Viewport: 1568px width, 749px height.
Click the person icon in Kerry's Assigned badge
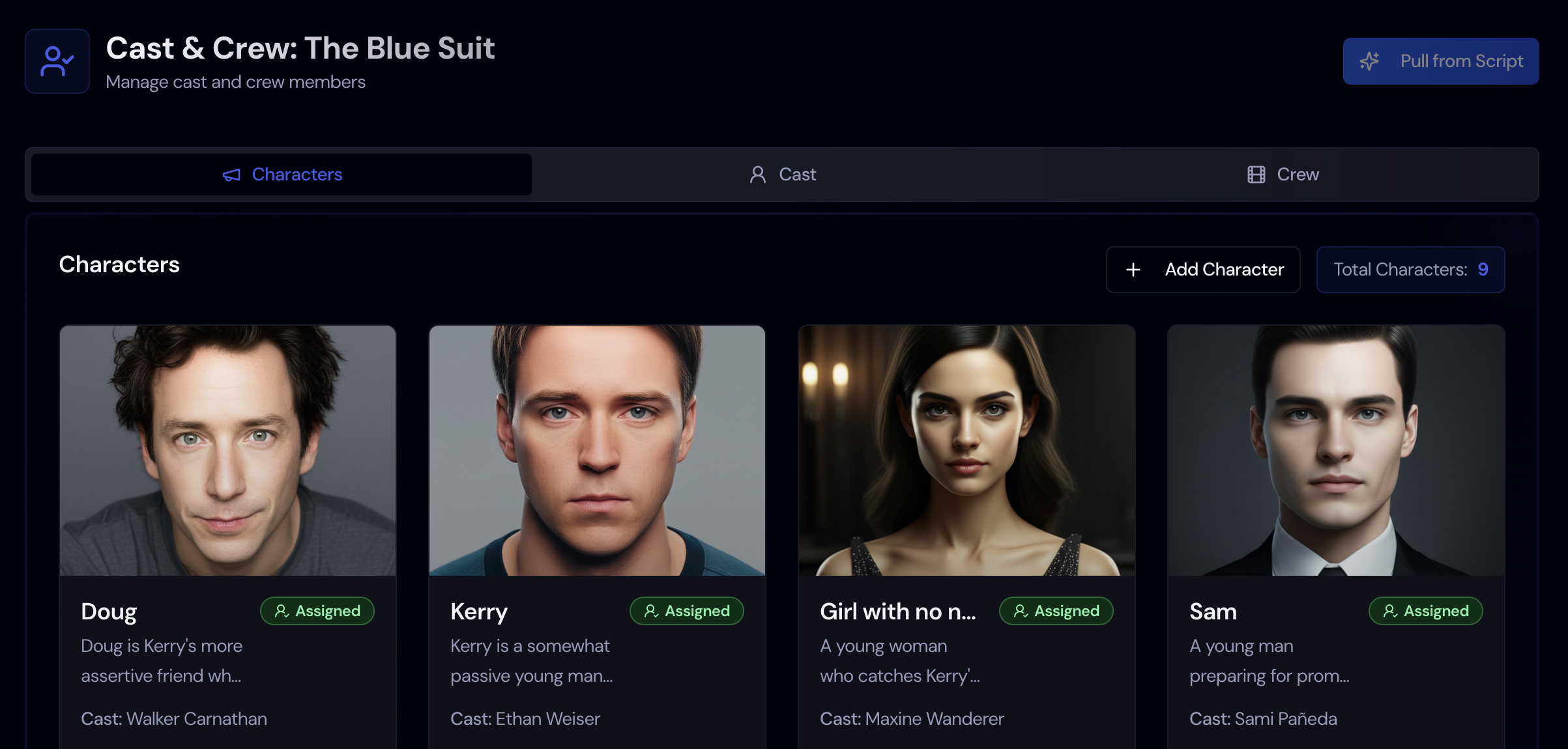(x=650, y=611)
